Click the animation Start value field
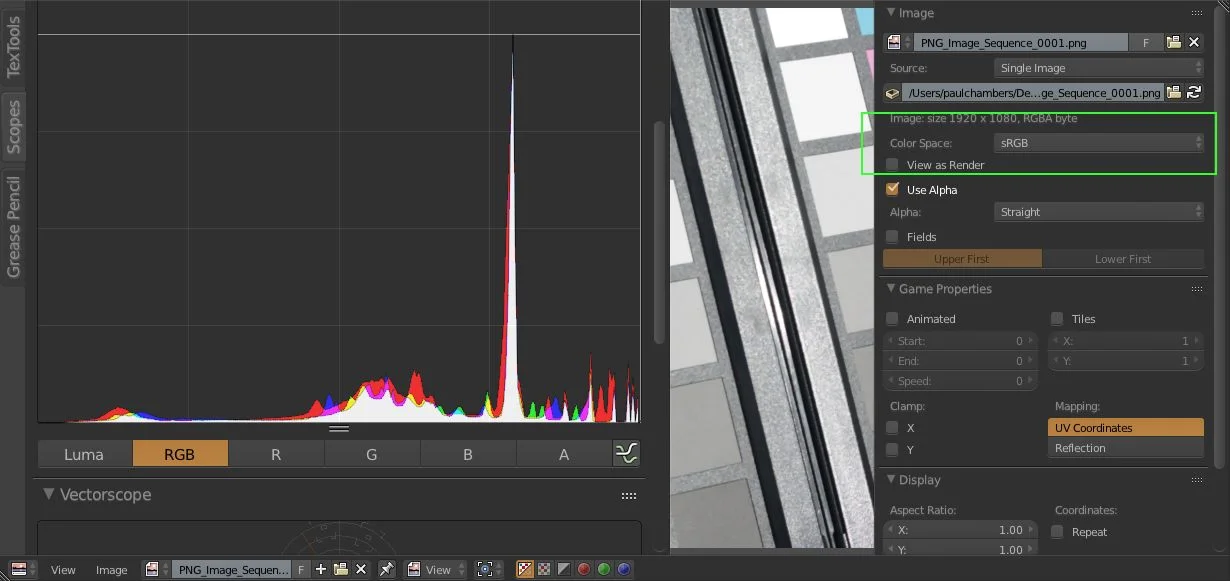This screenshot has height=581, width=1230. [961, 341]
